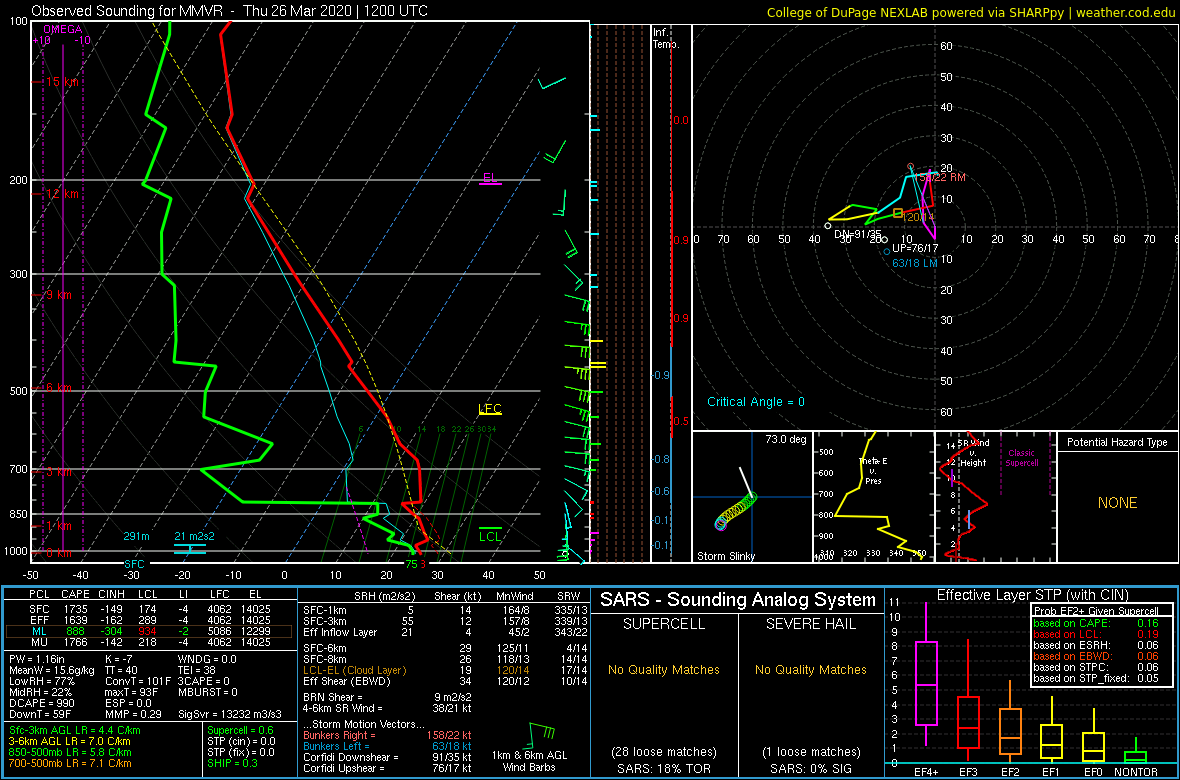Click the '(28 loose matches)' text

pos(663,751)
